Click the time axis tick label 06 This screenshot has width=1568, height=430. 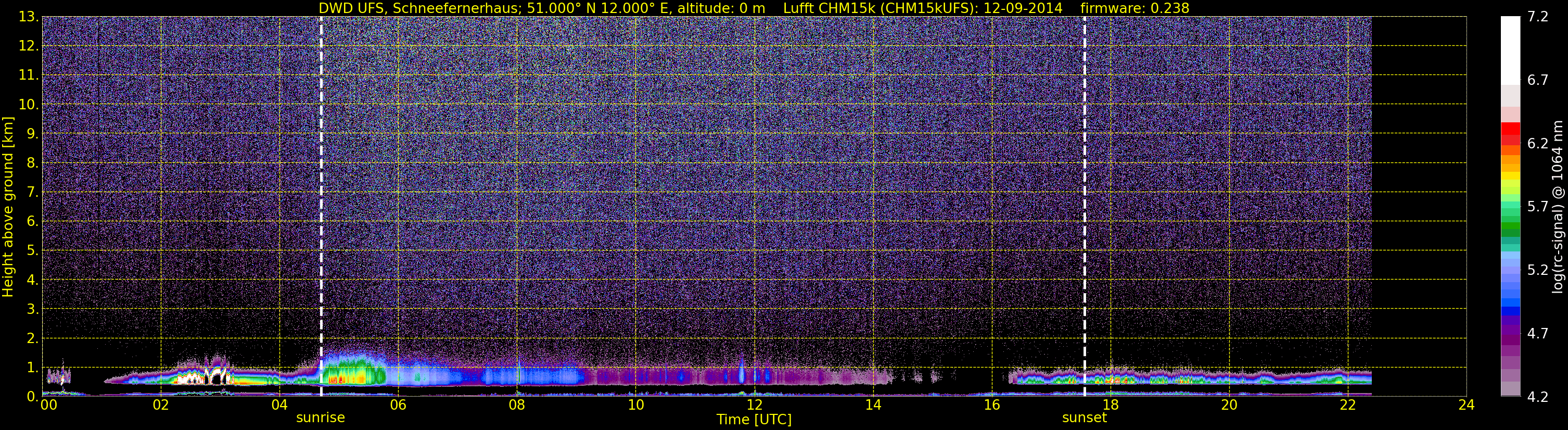click(x=398, y=406)
